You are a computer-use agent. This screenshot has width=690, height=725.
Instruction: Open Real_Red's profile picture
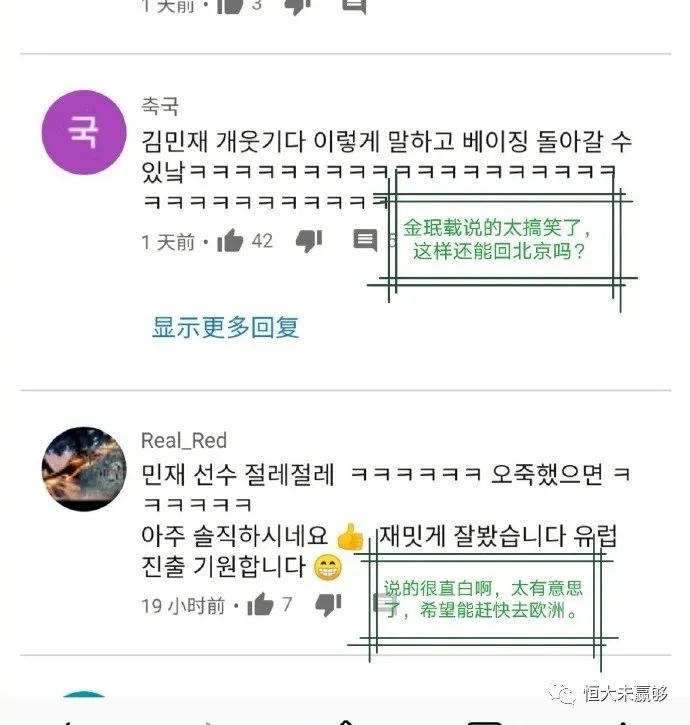(84, 469)
